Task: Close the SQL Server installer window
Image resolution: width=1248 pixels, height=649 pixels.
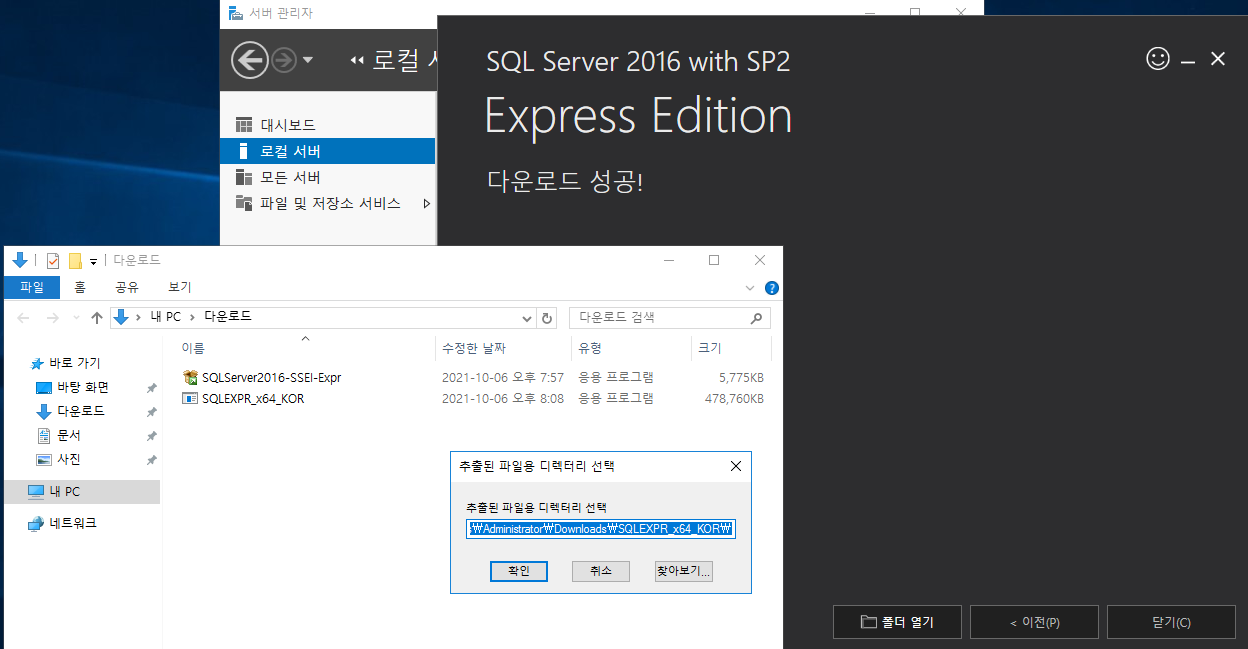Action: point(1218,59)
